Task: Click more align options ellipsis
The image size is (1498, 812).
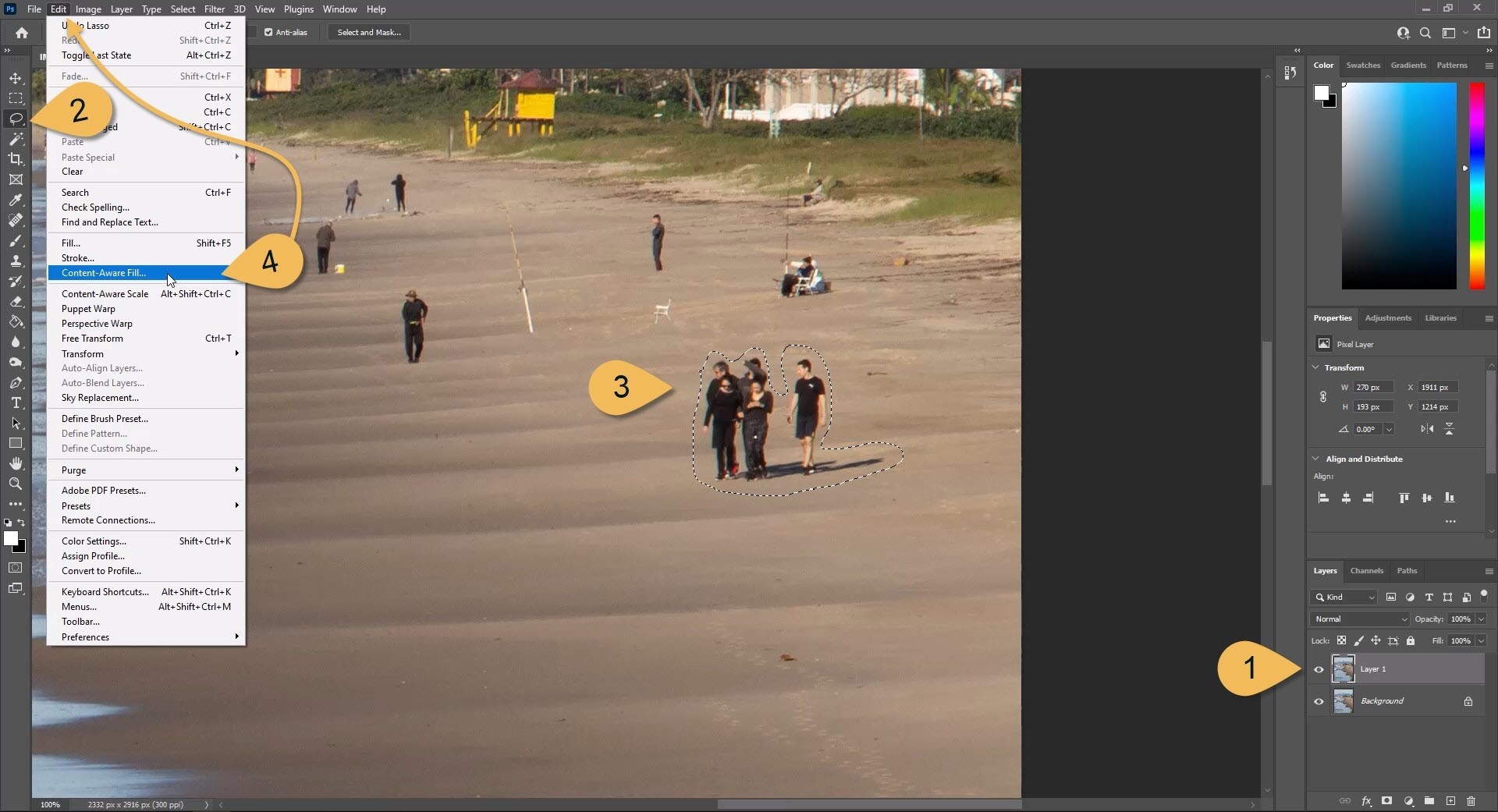Action: 1450,521
